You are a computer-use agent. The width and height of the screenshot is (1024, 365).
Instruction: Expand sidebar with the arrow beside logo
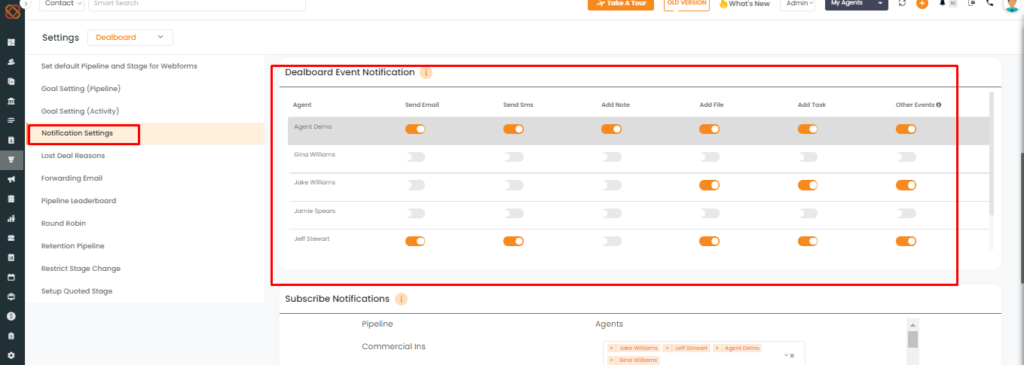25,3
